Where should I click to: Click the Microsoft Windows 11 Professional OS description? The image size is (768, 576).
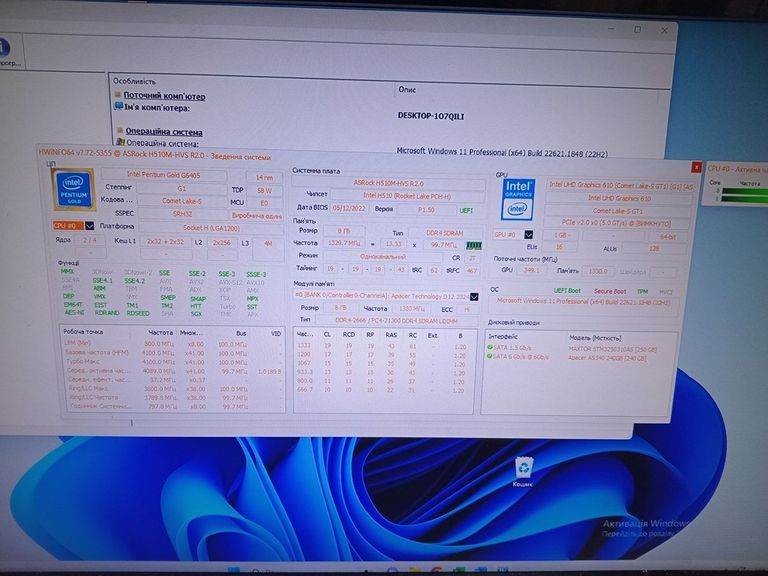coord(502,152)
